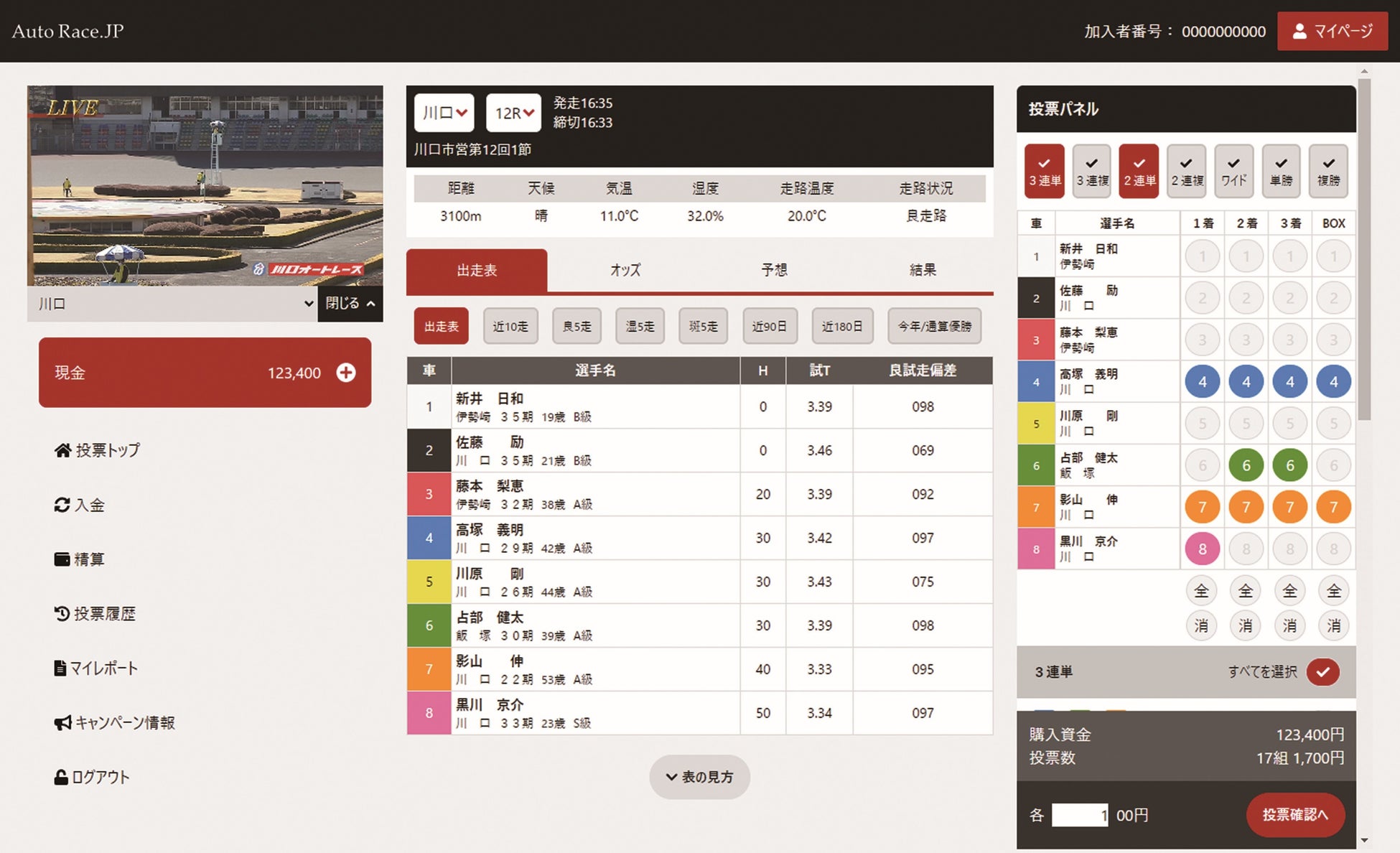Open the 12R race number dropdown
1400x853 pixels.
tap(513, 113)
